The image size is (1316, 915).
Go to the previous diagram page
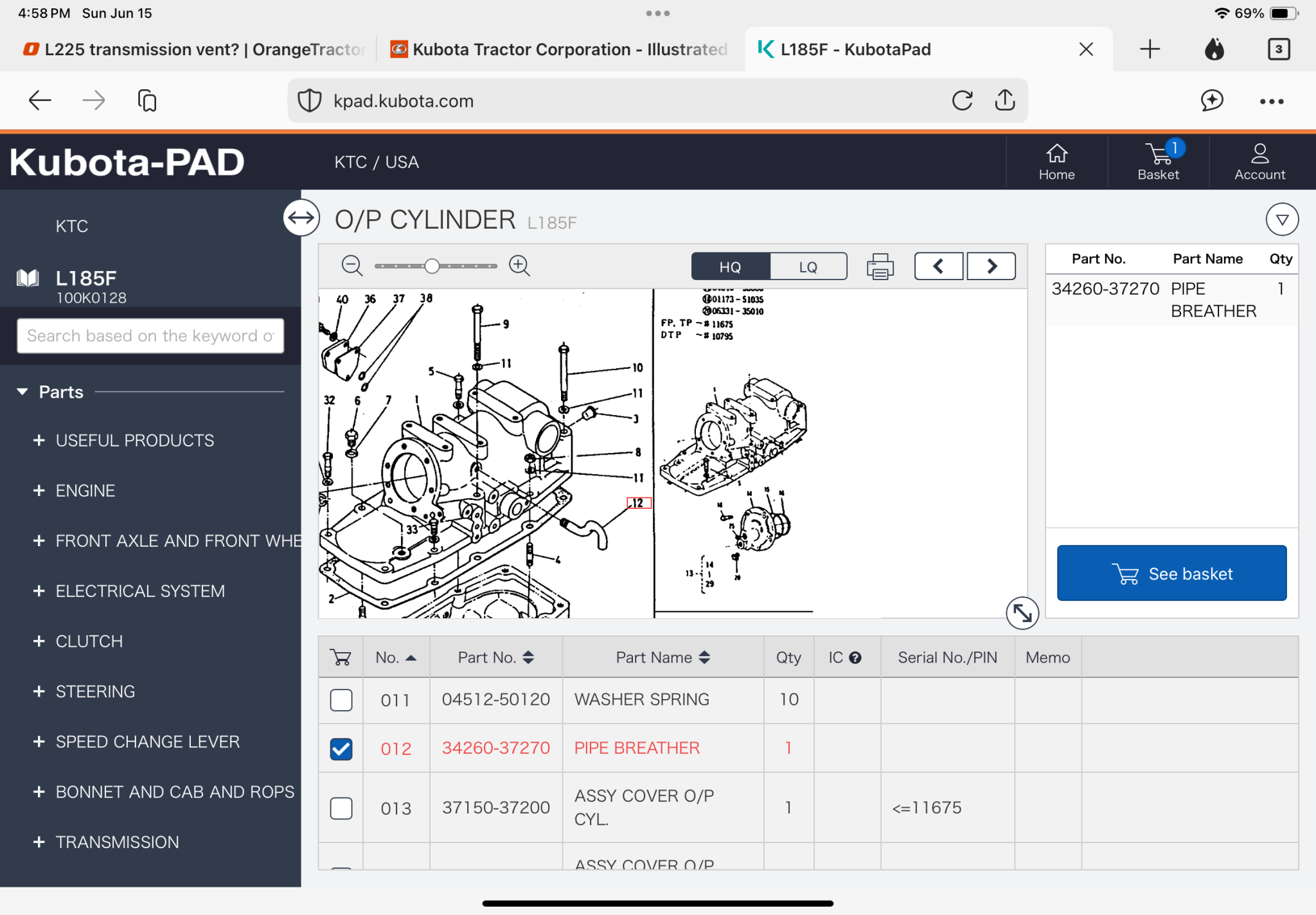(938, 266)
